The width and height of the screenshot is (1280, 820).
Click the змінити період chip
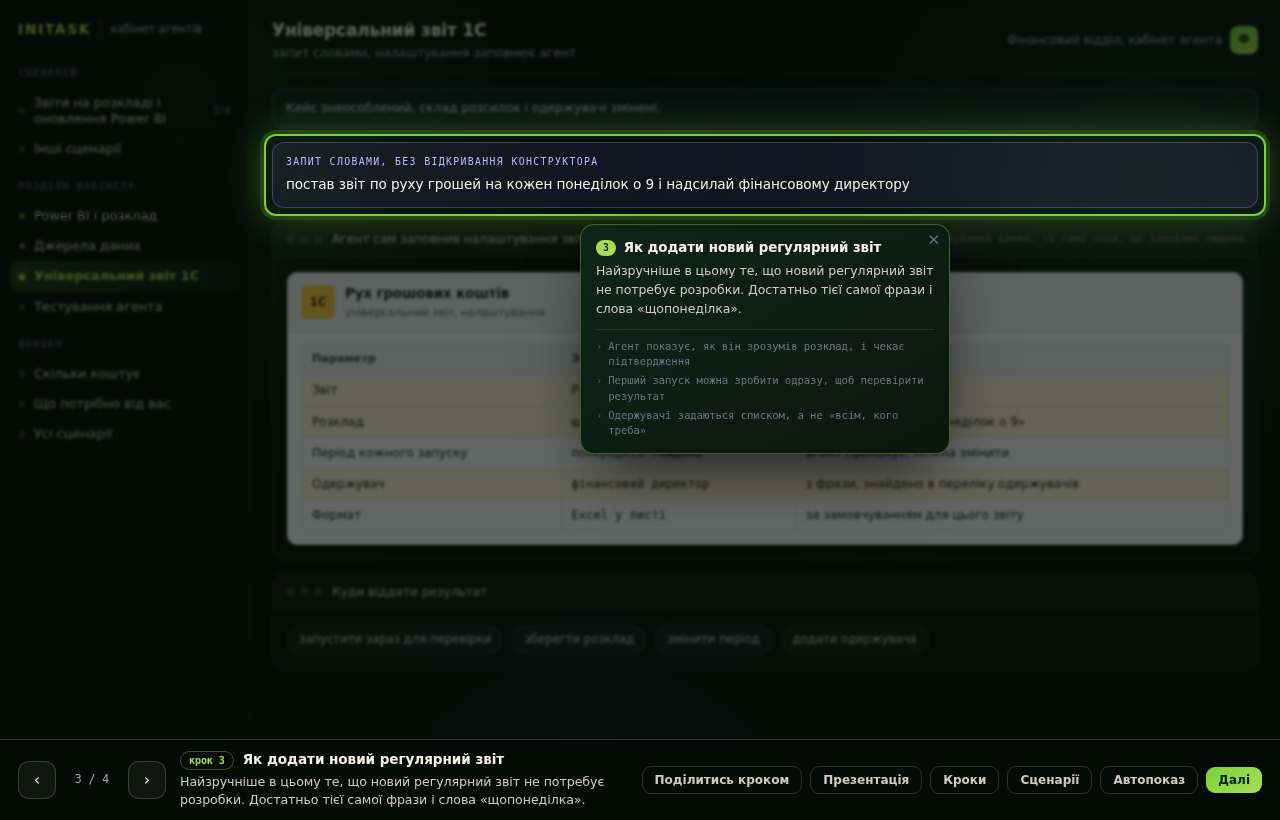point(713,639)
